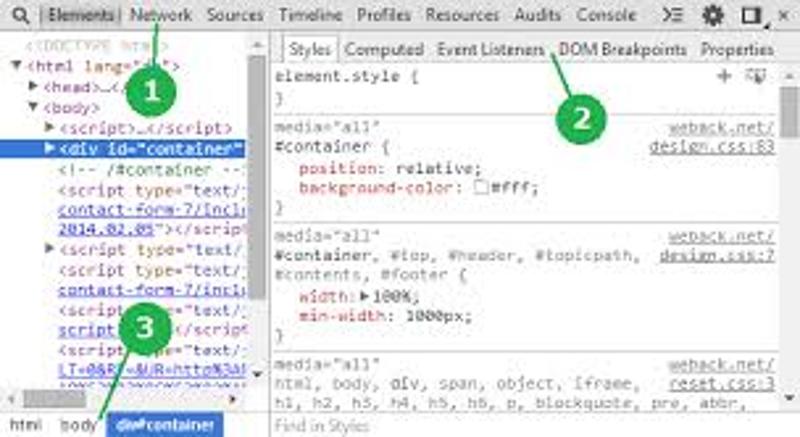Click the Styles pane vertical scrollbar thumb

[789, 112]
